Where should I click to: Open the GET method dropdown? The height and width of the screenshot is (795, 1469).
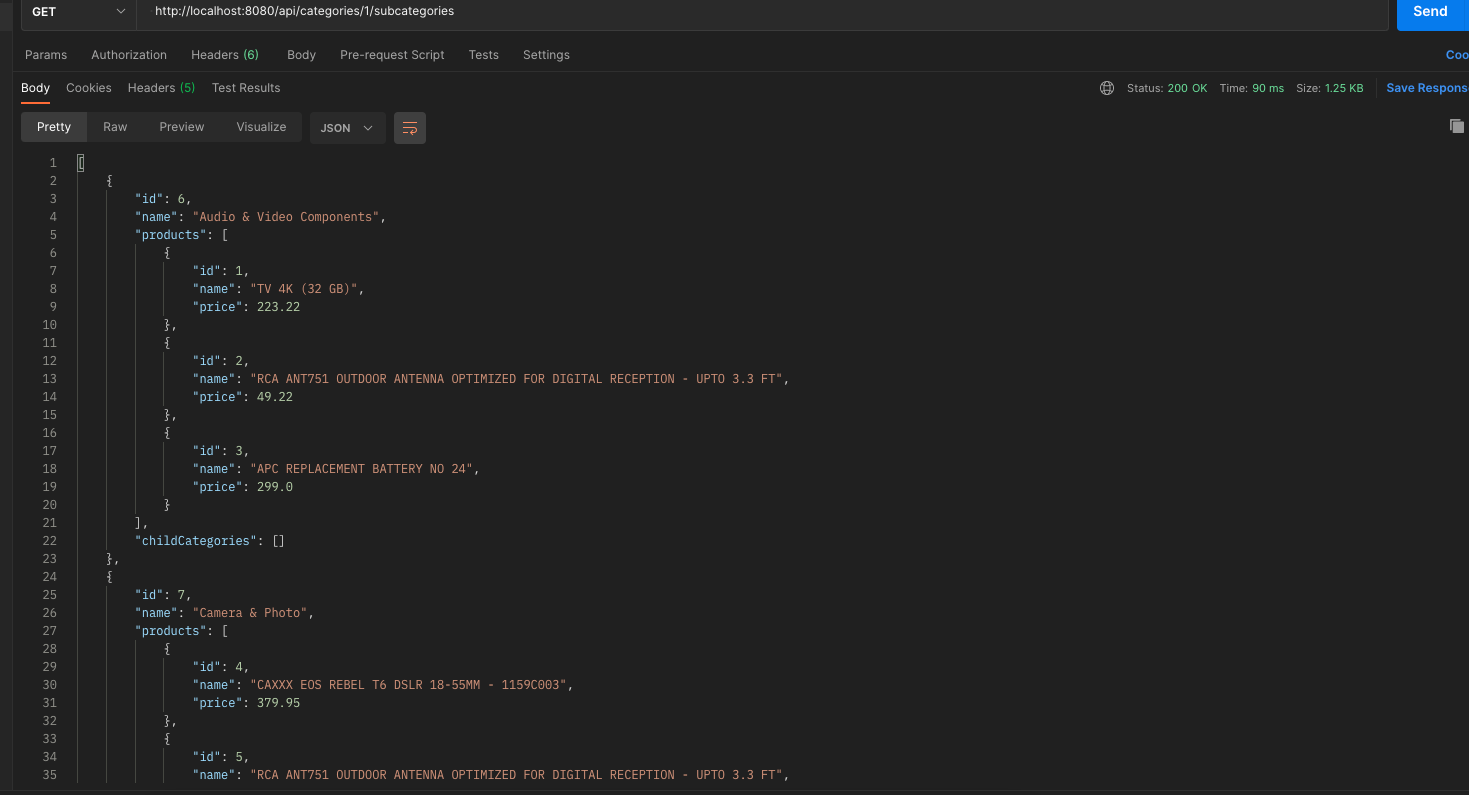tap(78, 12)
